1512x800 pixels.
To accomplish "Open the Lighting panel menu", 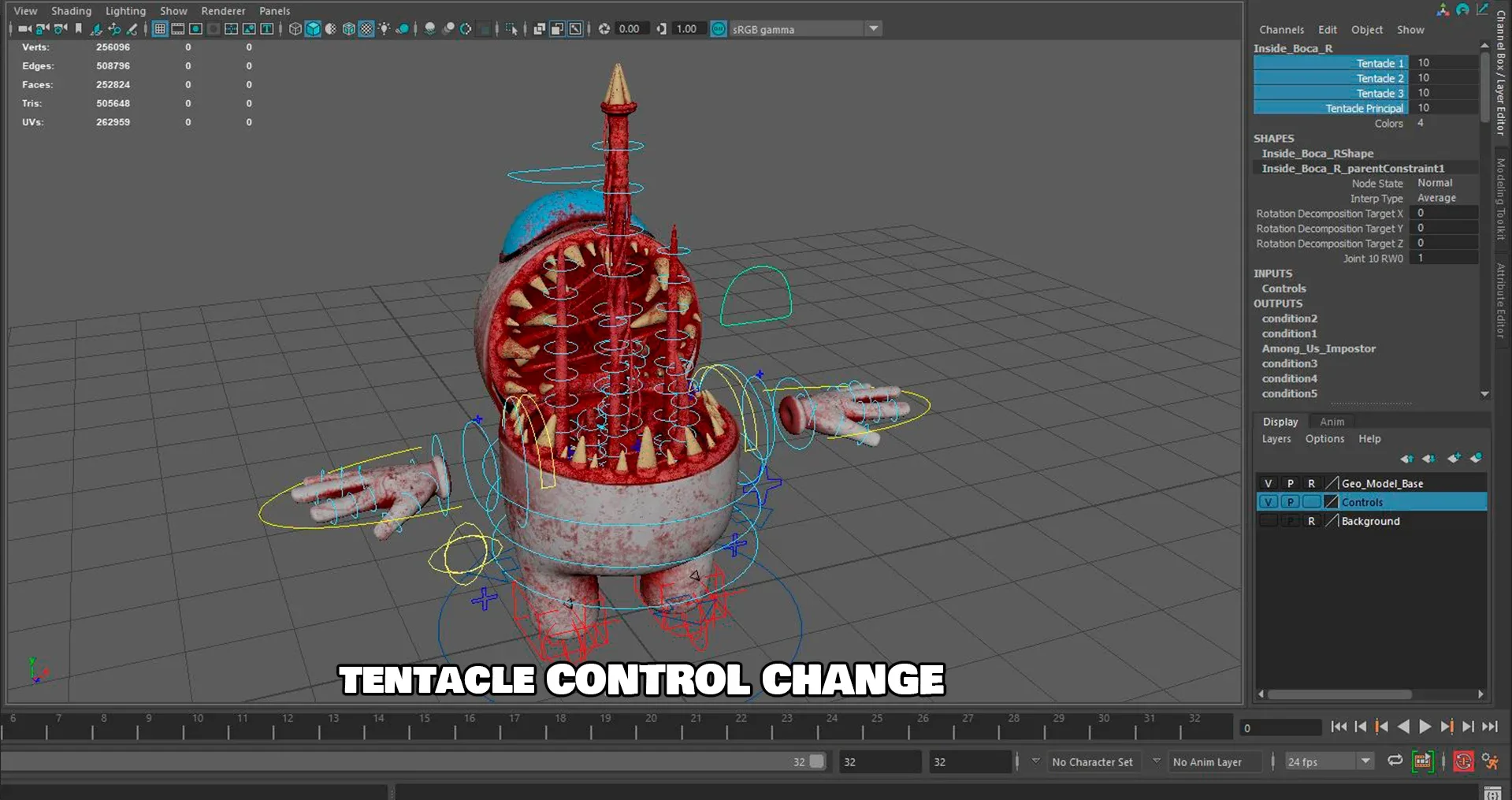I will point(125,11).
